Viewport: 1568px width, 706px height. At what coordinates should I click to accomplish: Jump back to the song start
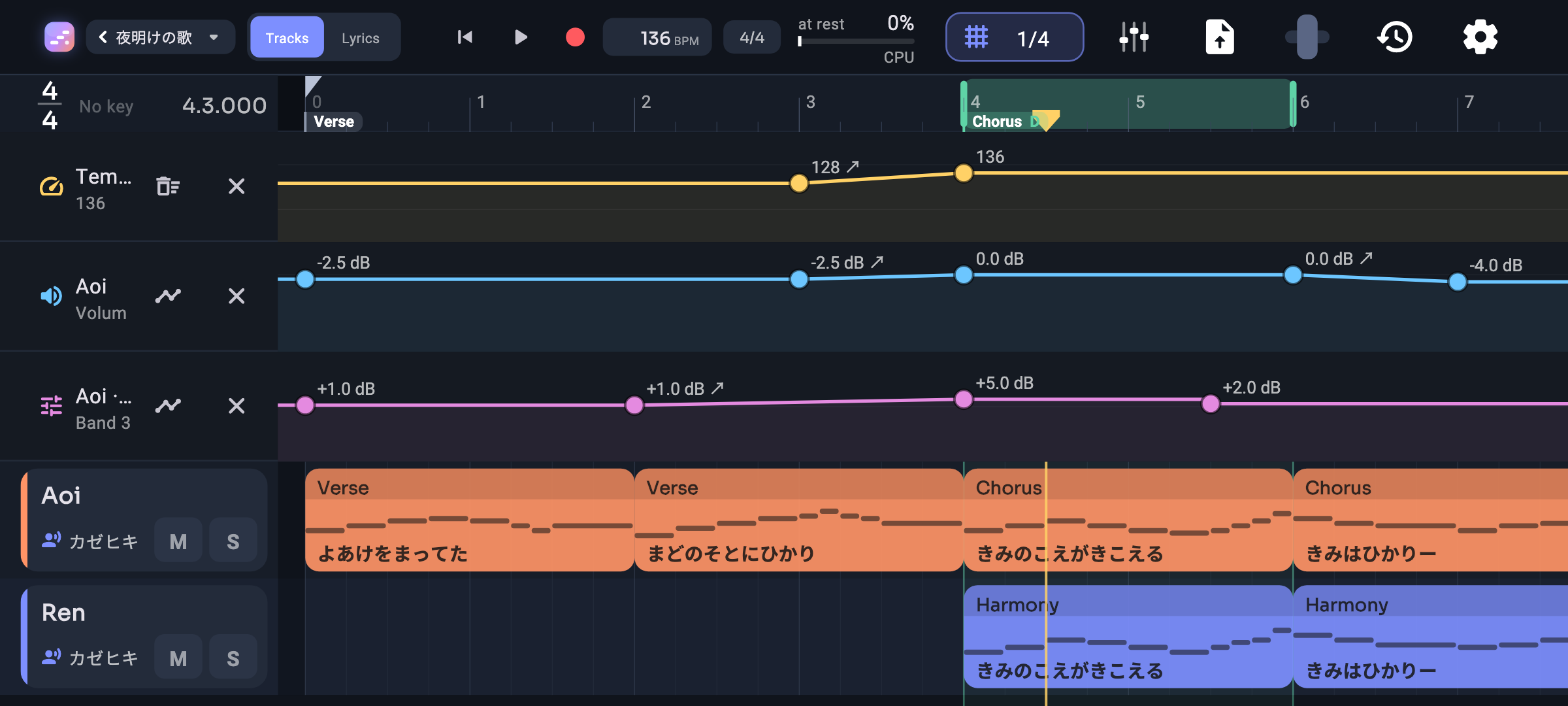[465, 37]
